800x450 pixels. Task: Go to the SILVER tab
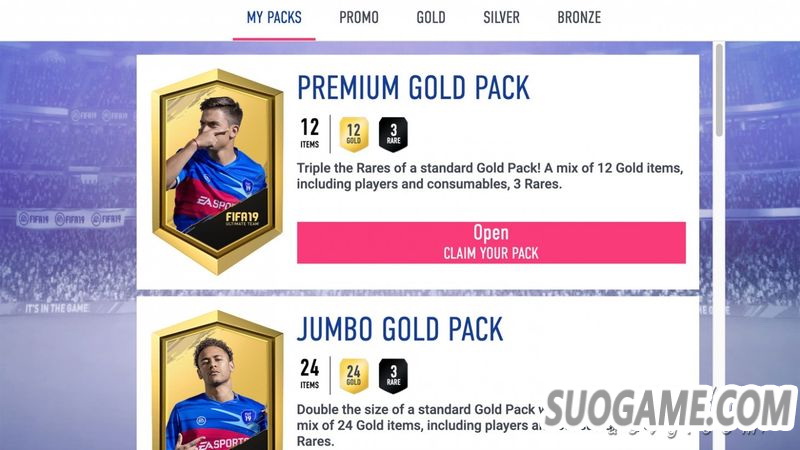[x=501, y=18]
